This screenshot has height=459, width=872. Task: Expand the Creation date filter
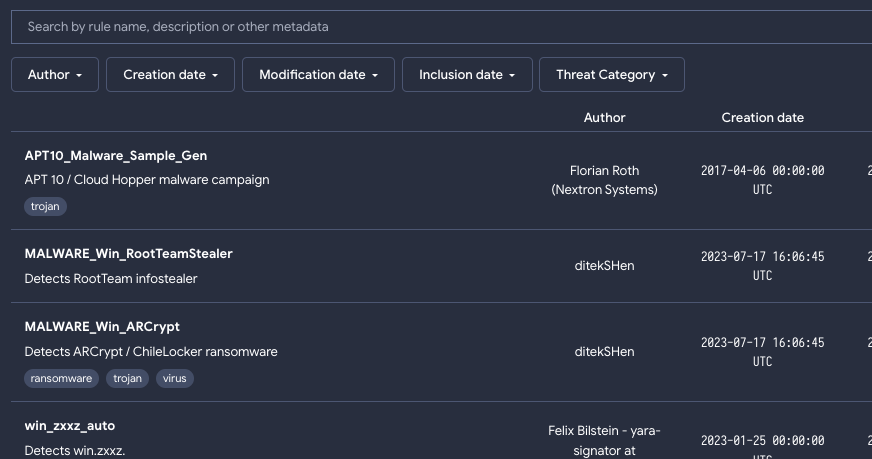point(170,75)
